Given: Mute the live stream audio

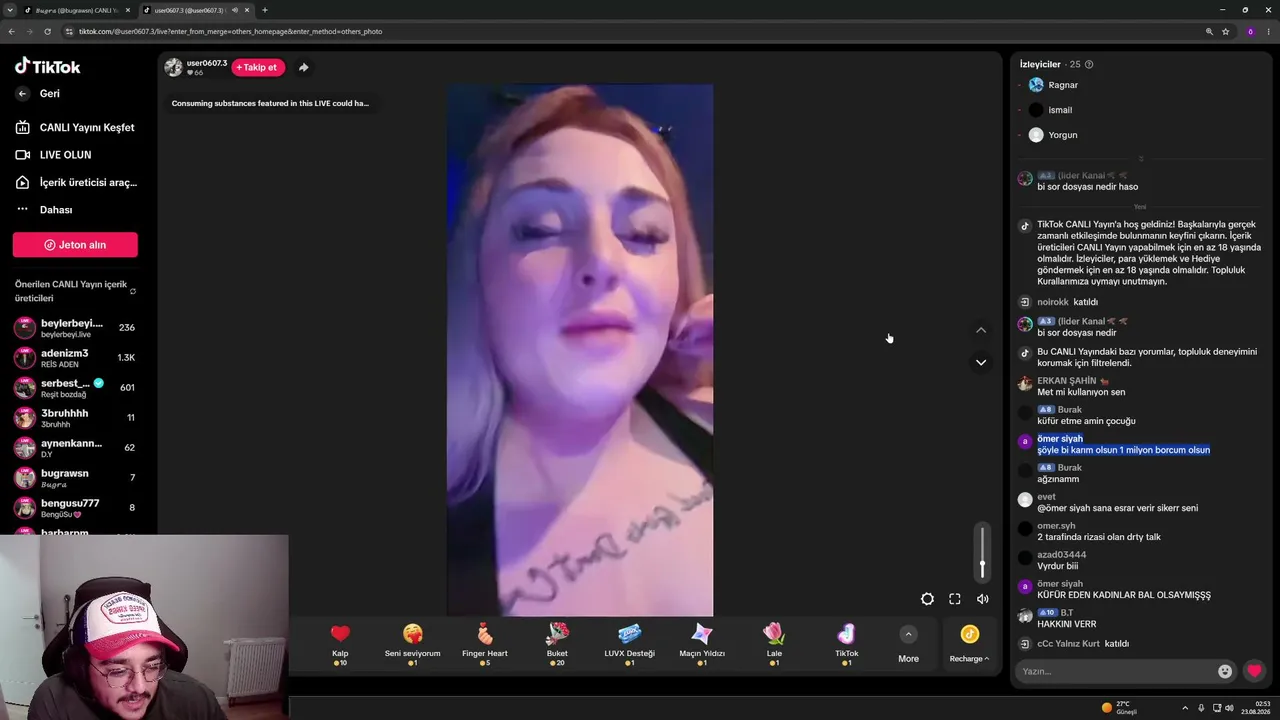Looking at the screenshot, I should (x=983, y=599).
